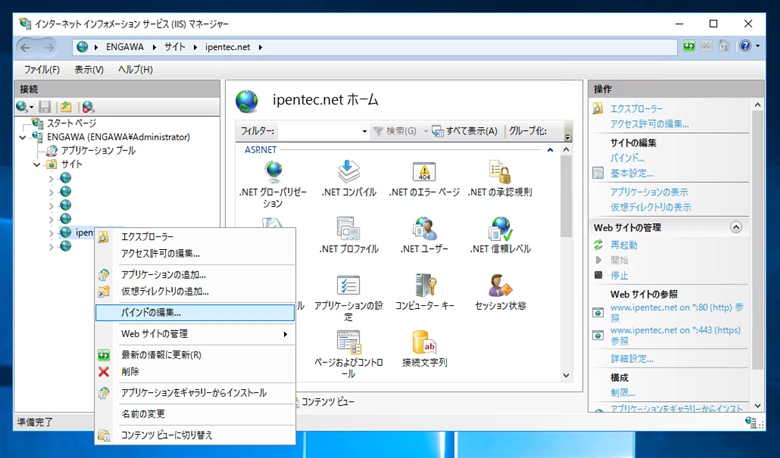The image size is (780, 458).
Task: Click 再起動 link in 操作 pane
Action: (x=624, y=245)
